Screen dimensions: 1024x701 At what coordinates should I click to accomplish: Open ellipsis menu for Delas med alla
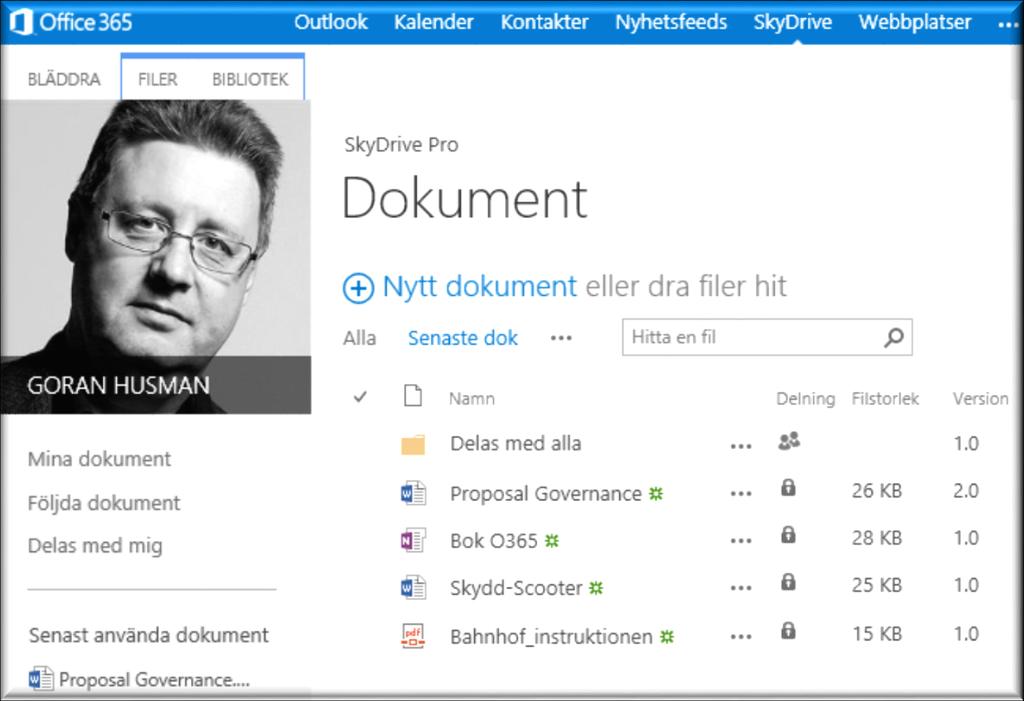tap(741, 447)
